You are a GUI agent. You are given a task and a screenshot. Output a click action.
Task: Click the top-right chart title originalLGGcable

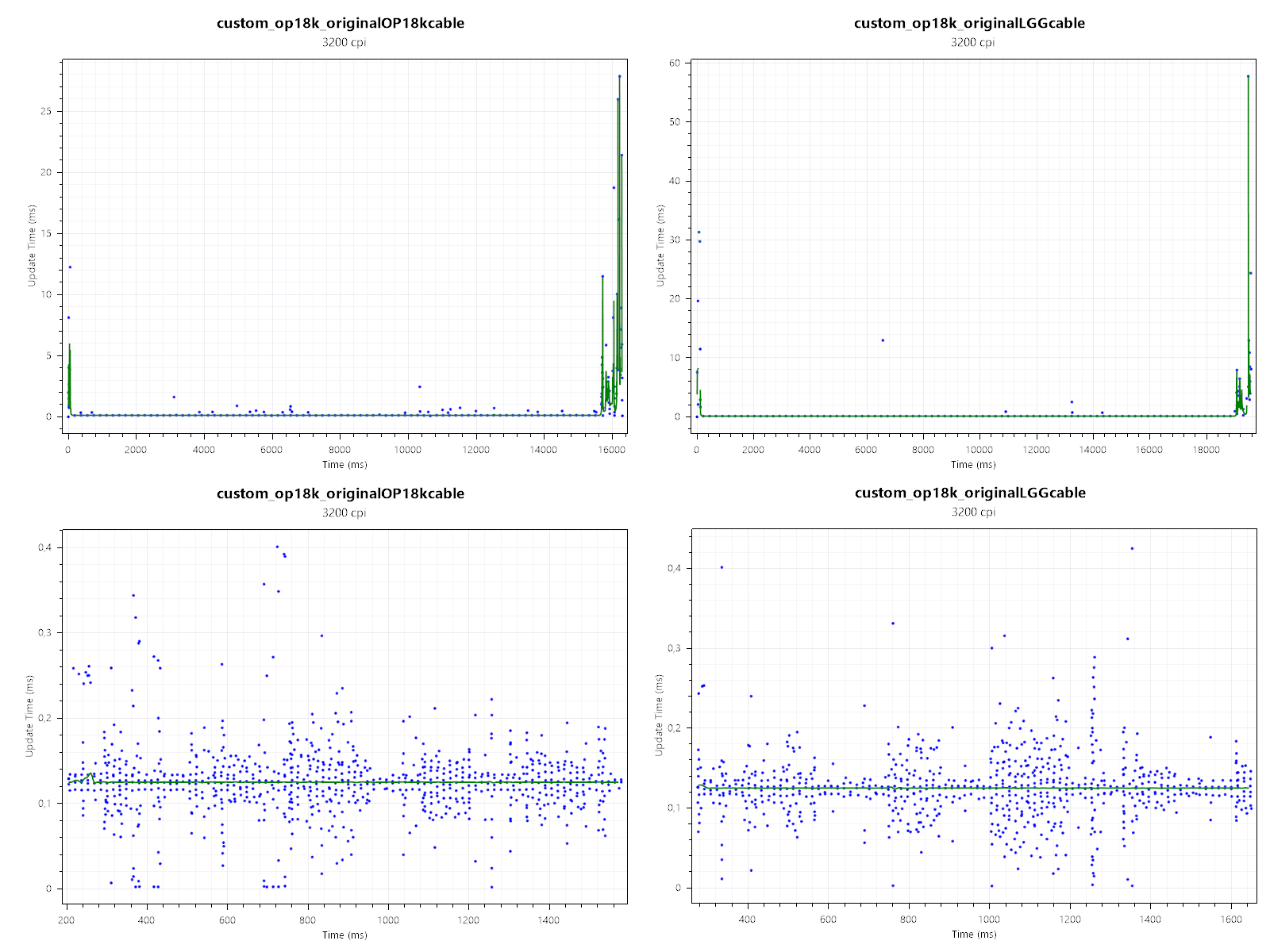969,23
